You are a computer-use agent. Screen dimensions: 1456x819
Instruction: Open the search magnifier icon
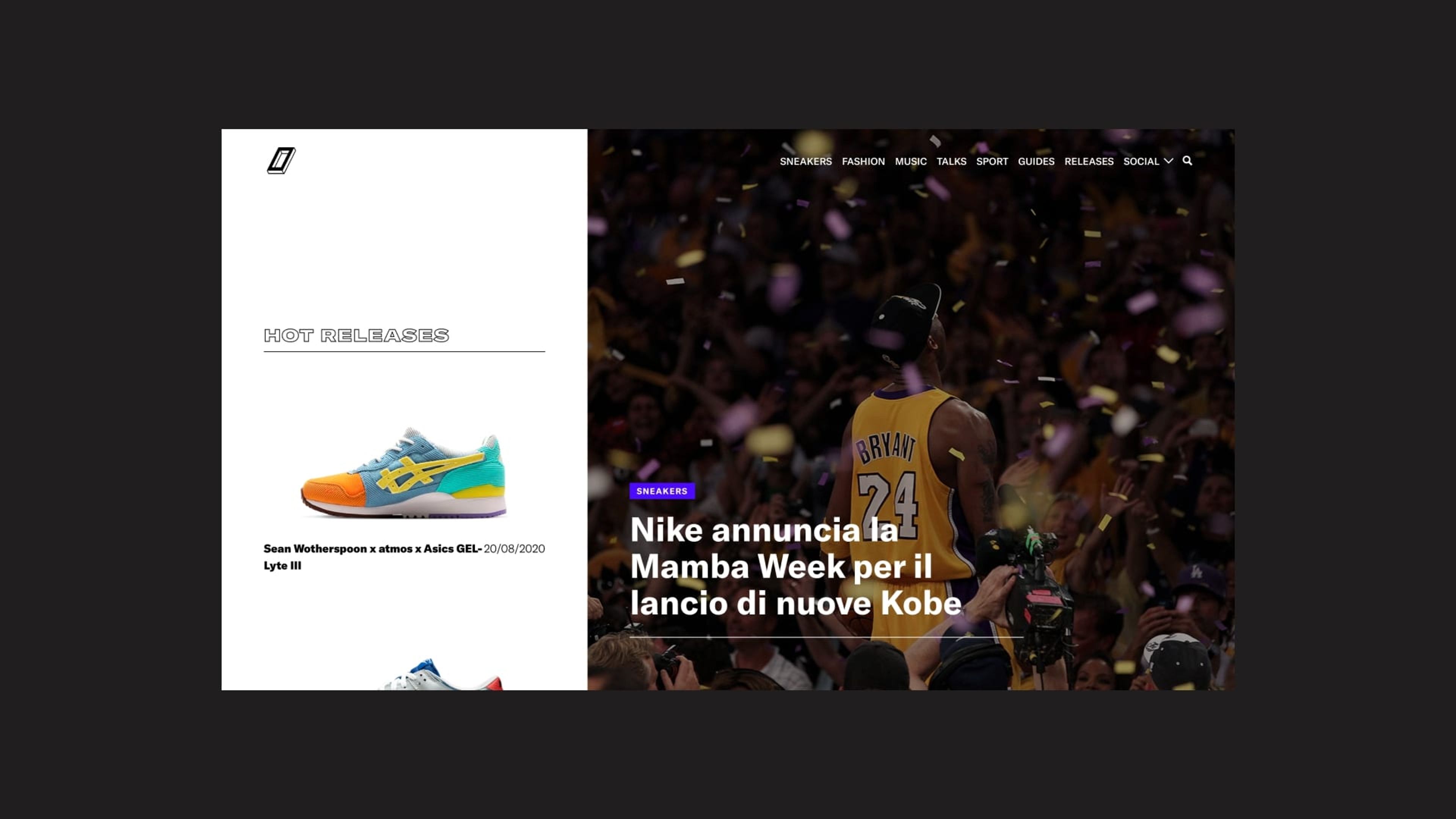click(x=1187, y=161)
